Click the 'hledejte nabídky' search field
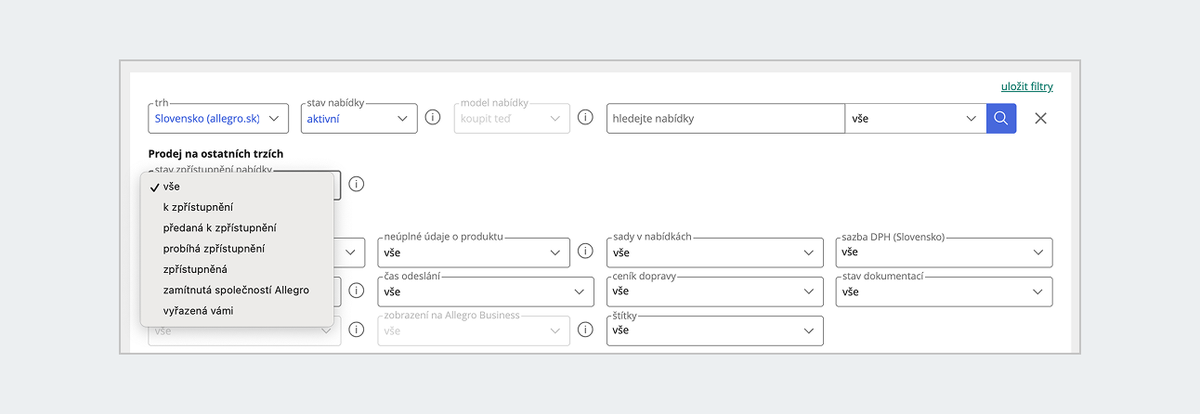The image size is (1200, 414). 725,118
